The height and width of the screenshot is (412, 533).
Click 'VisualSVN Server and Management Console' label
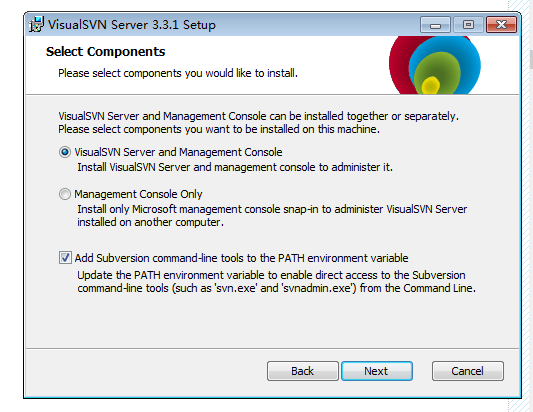coord(178,152)
